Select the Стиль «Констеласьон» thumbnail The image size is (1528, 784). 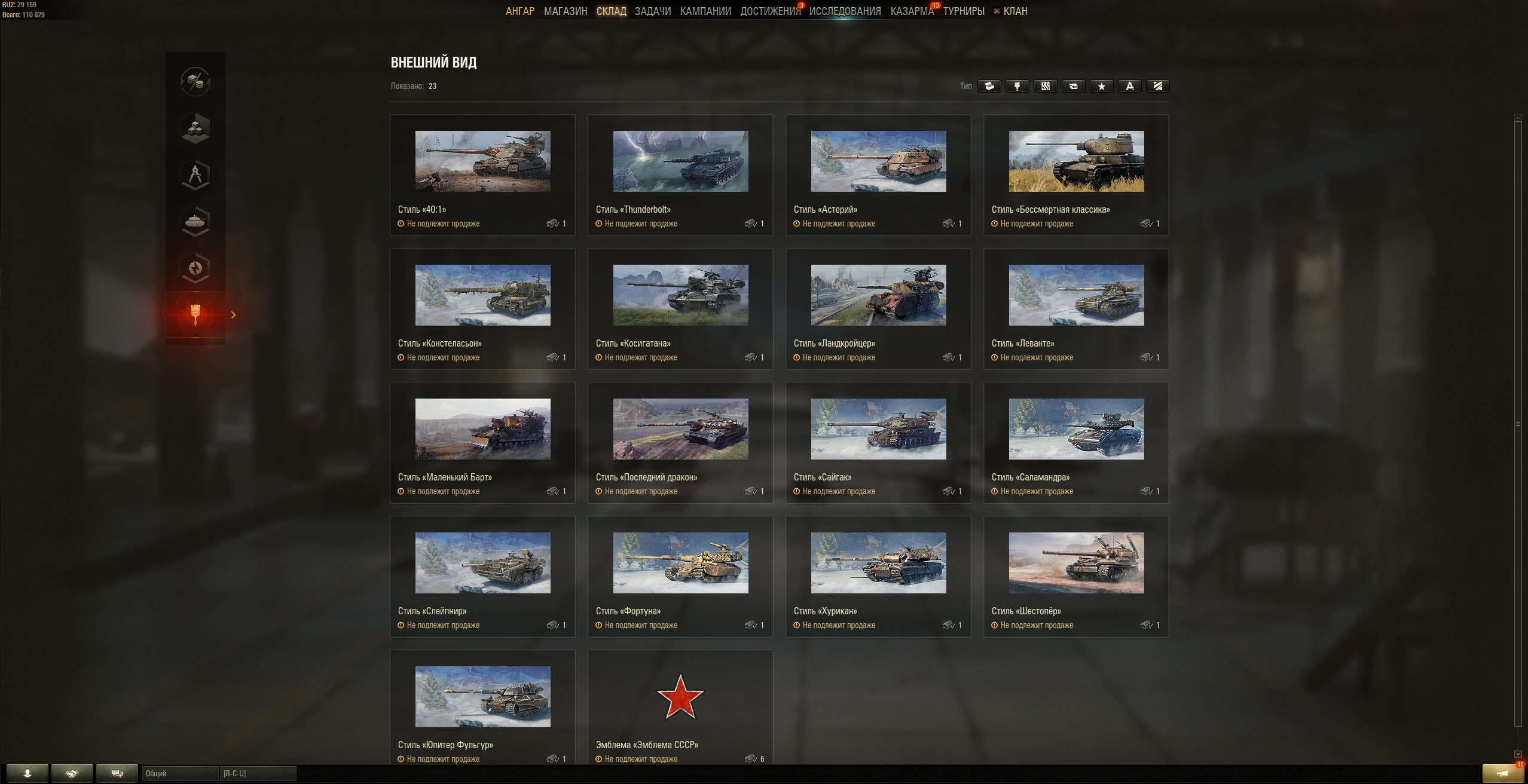pyautogui.click(x=483, y=295)
